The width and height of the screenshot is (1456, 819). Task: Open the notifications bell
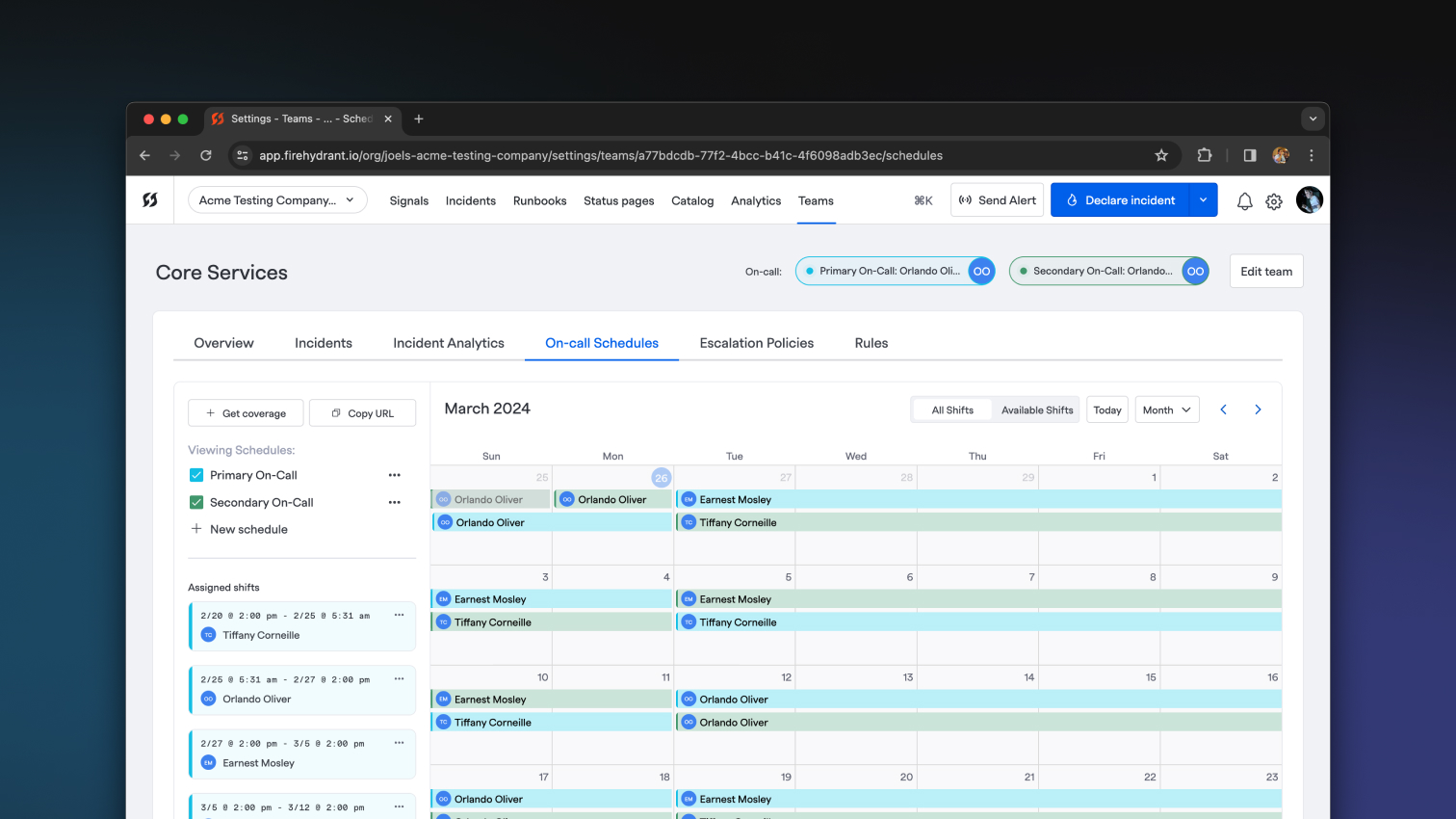1244,201
